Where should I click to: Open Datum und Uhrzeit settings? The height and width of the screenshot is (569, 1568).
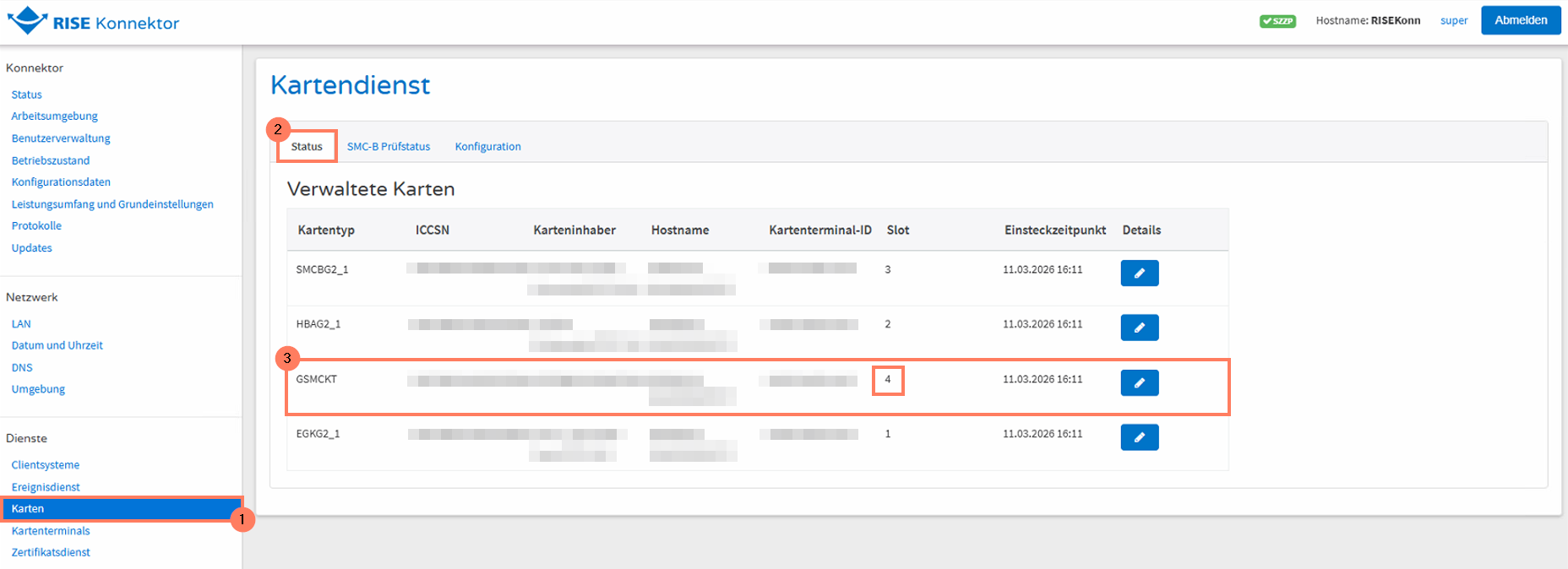click(x=57, y=346)
